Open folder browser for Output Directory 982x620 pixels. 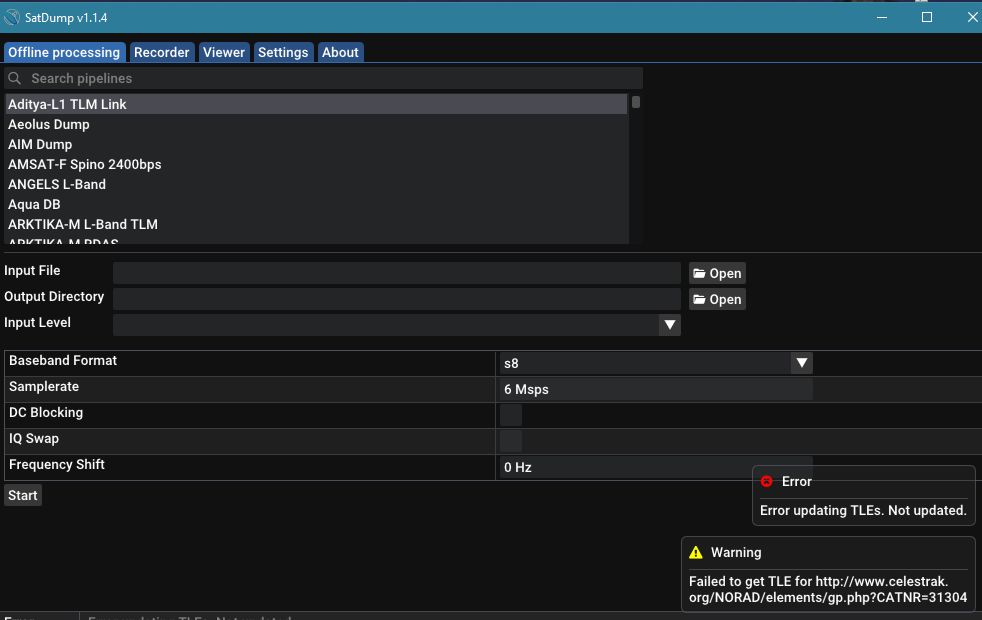[717, 299]
